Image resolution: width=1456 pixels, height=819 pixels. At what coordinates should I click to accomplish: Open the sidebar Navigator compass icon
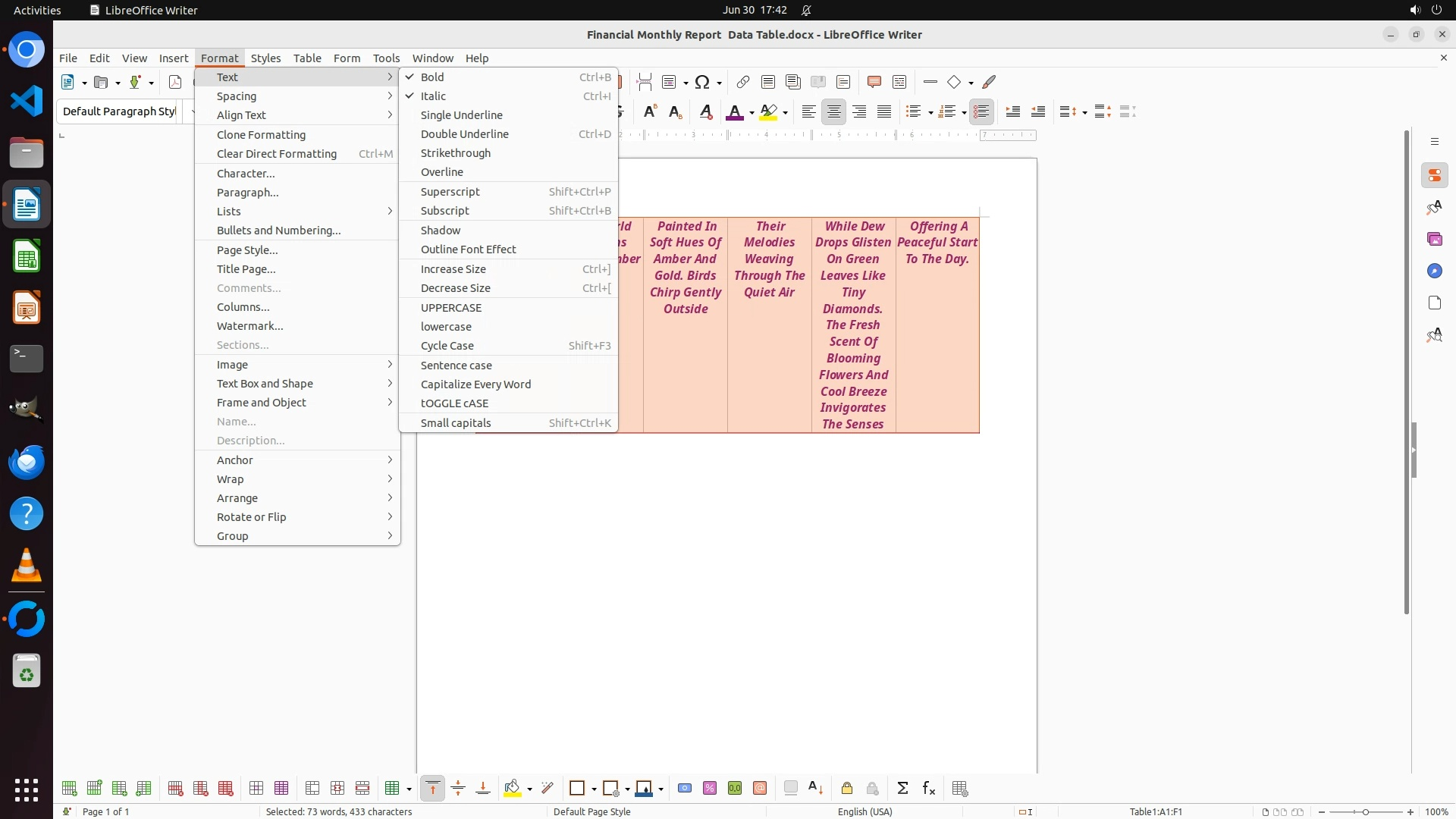point(1434,271)
